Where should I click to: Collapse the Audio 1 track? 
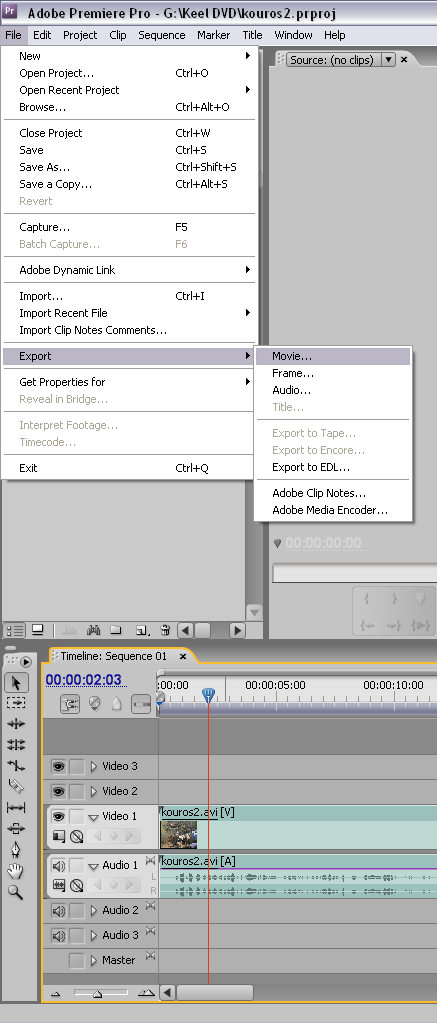[93, 866]
